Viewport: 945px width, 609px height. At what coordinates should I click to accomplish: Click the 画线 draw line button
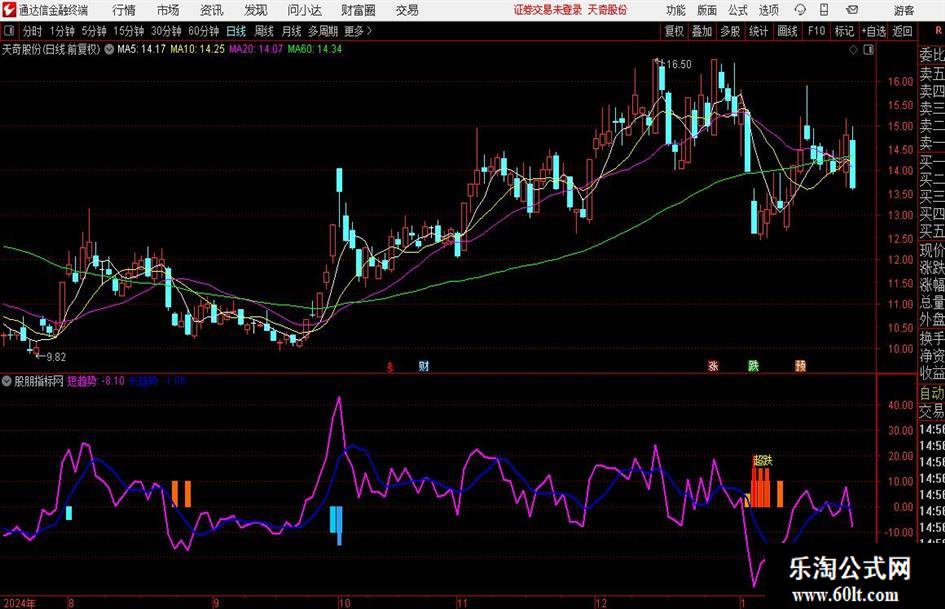click(x=787, y=31)
